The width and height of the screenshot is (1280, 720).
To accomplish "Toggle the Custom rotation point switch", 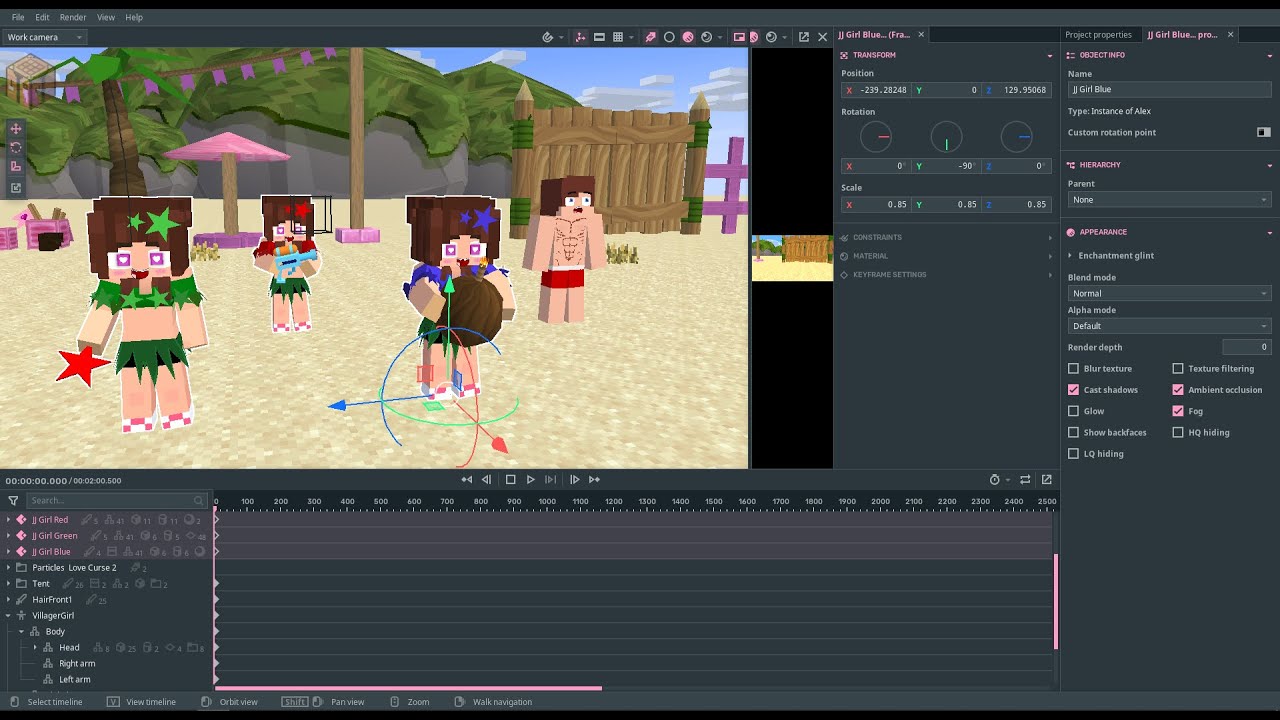I will (1264, 132).
